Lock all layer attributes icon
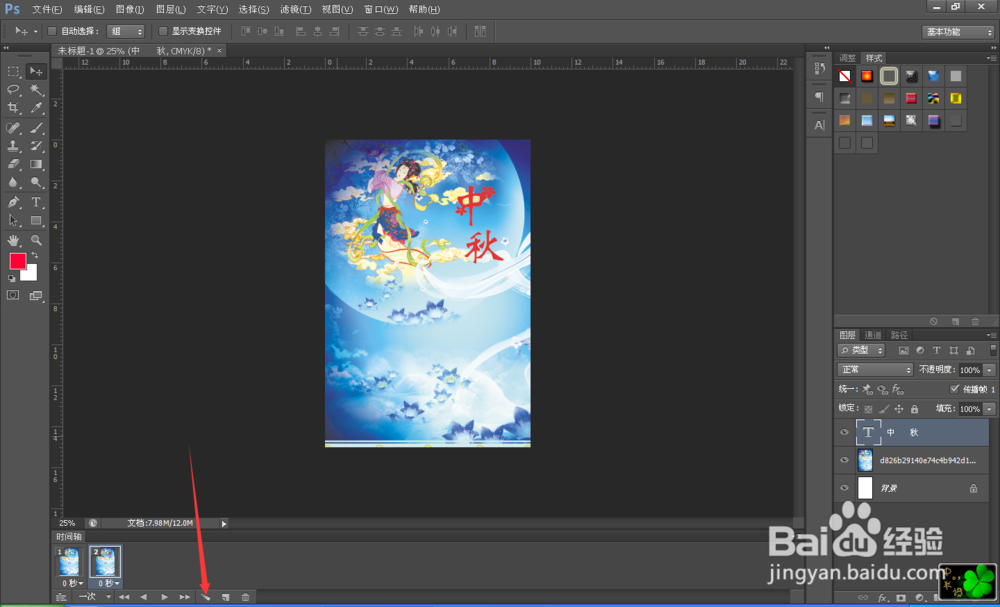Viewport: 1000px width, 607px height. point(915,409)
